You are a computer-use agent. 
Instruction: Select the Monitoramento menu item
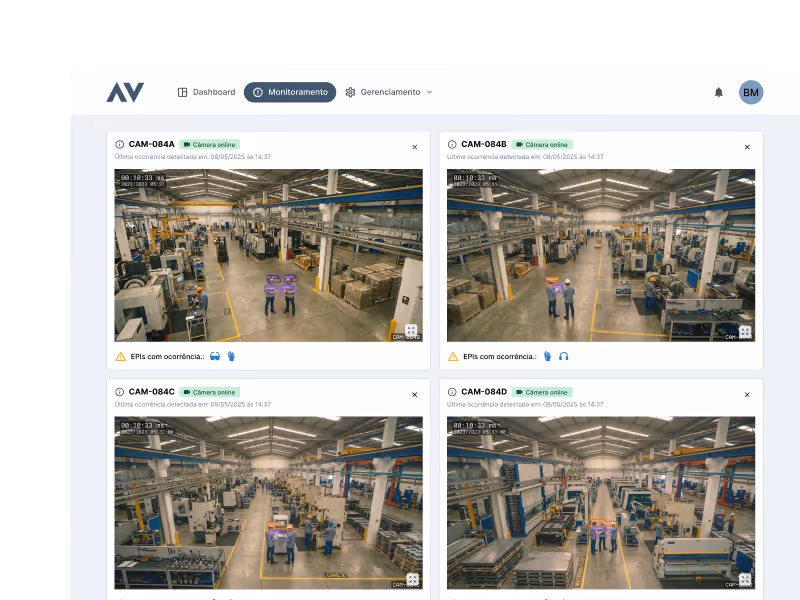[289, 92]
